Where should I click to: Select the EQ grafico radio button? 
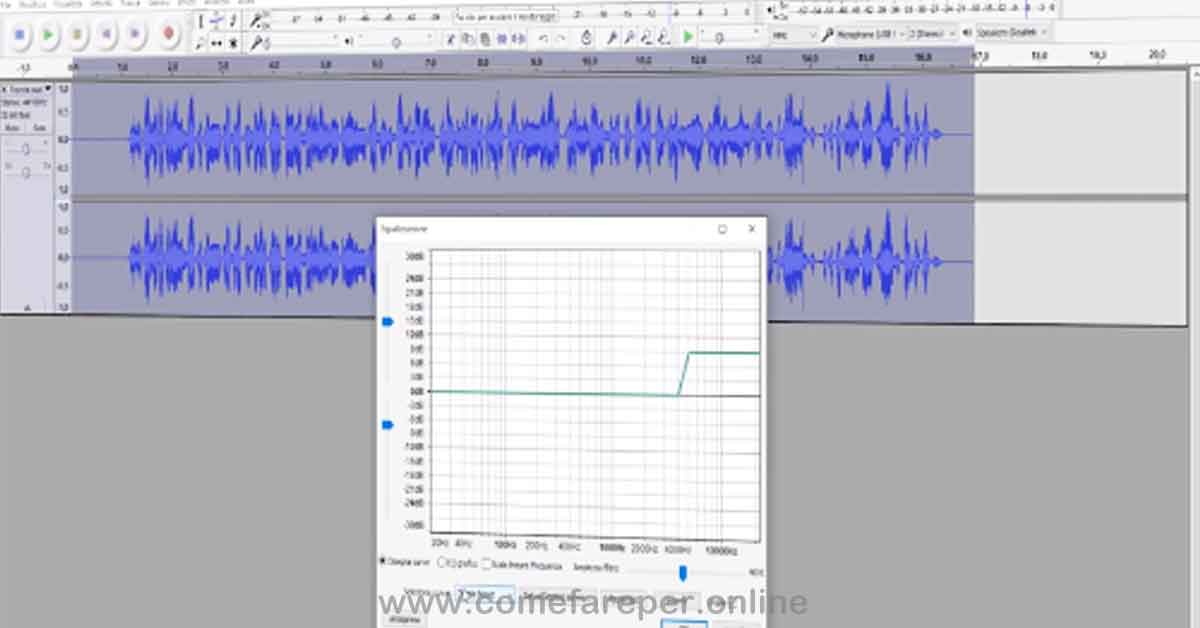[441, 561]
